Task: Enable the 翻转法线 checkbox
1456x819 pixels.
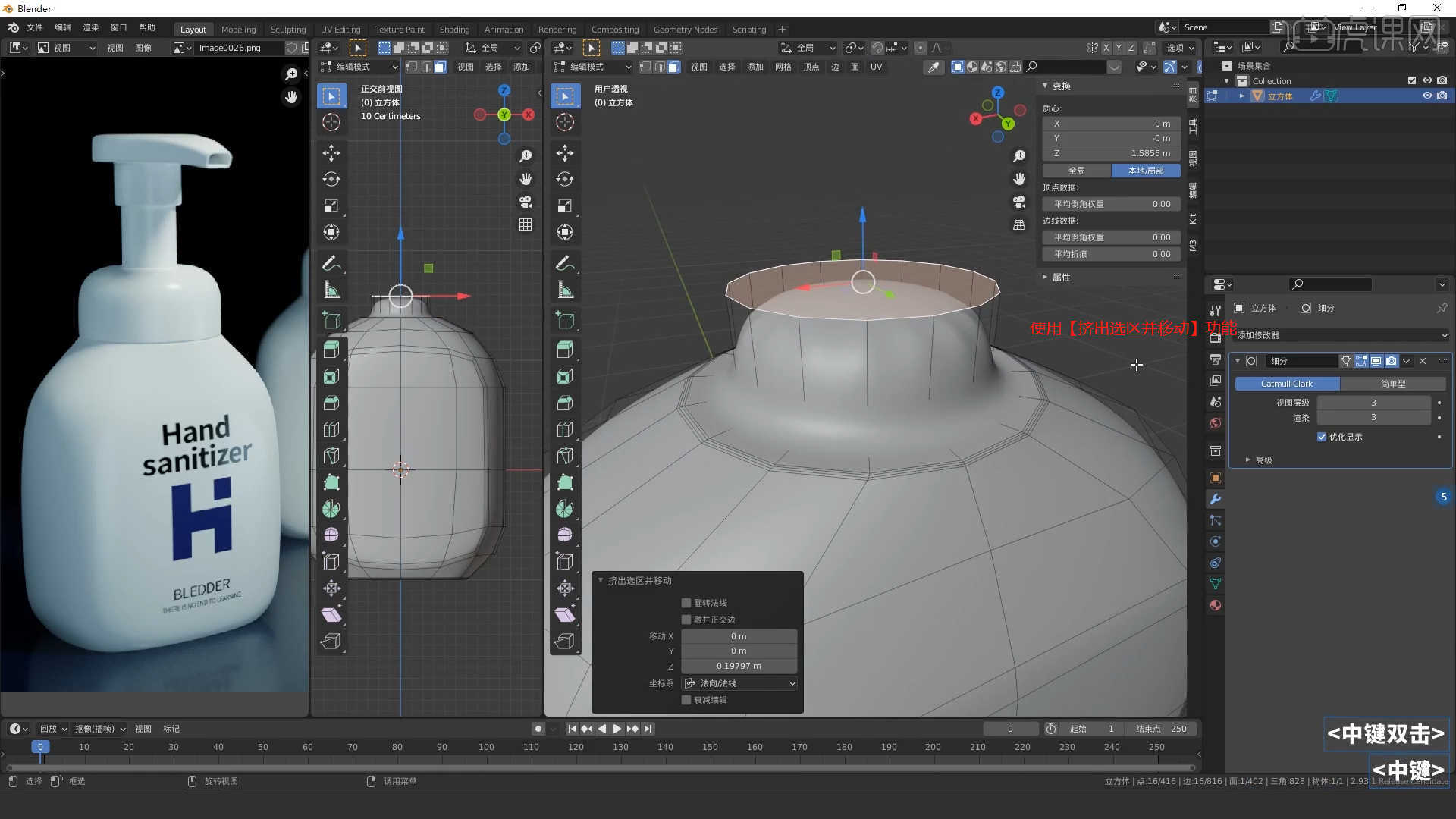Action: (x=686, y=603)
